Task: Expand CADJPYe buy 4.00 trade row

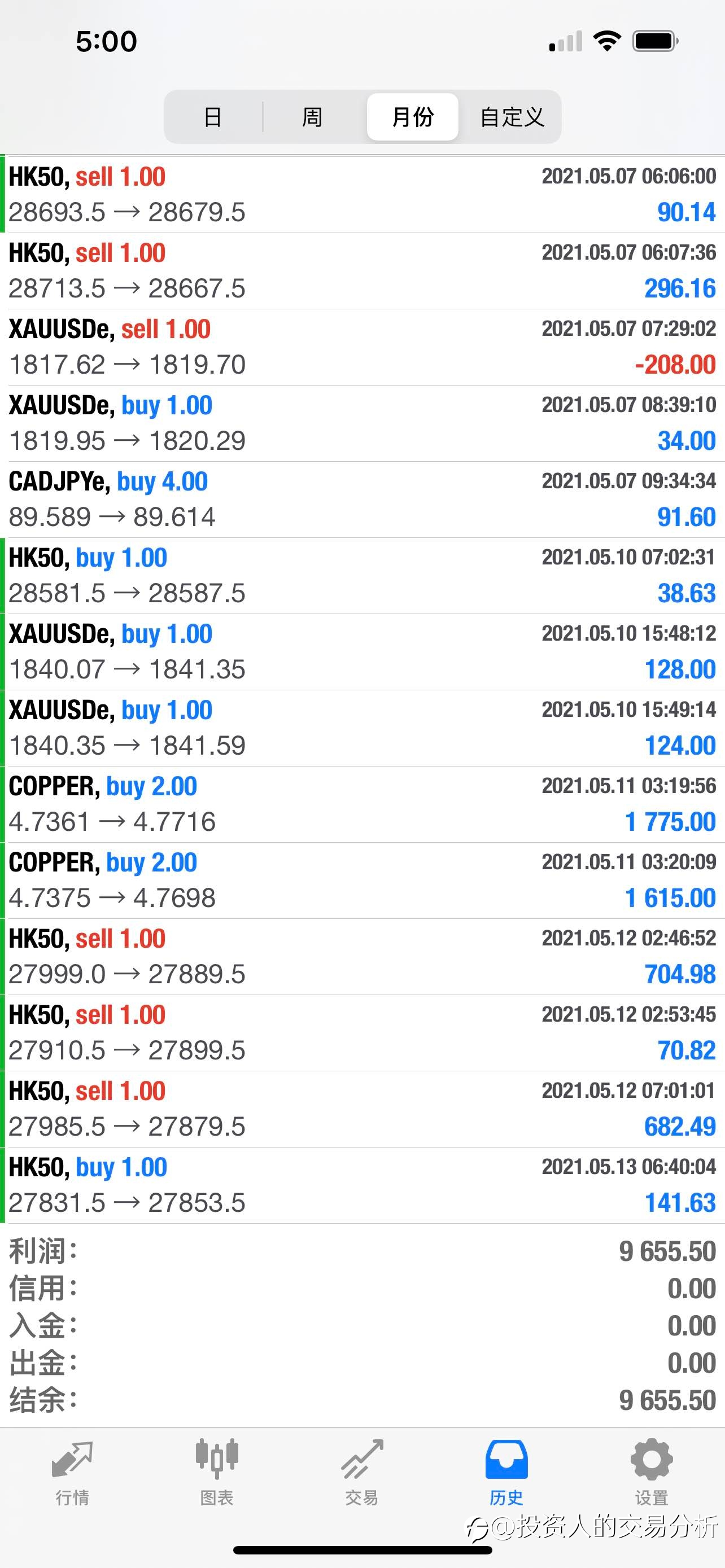Action: tap(362, 499)
